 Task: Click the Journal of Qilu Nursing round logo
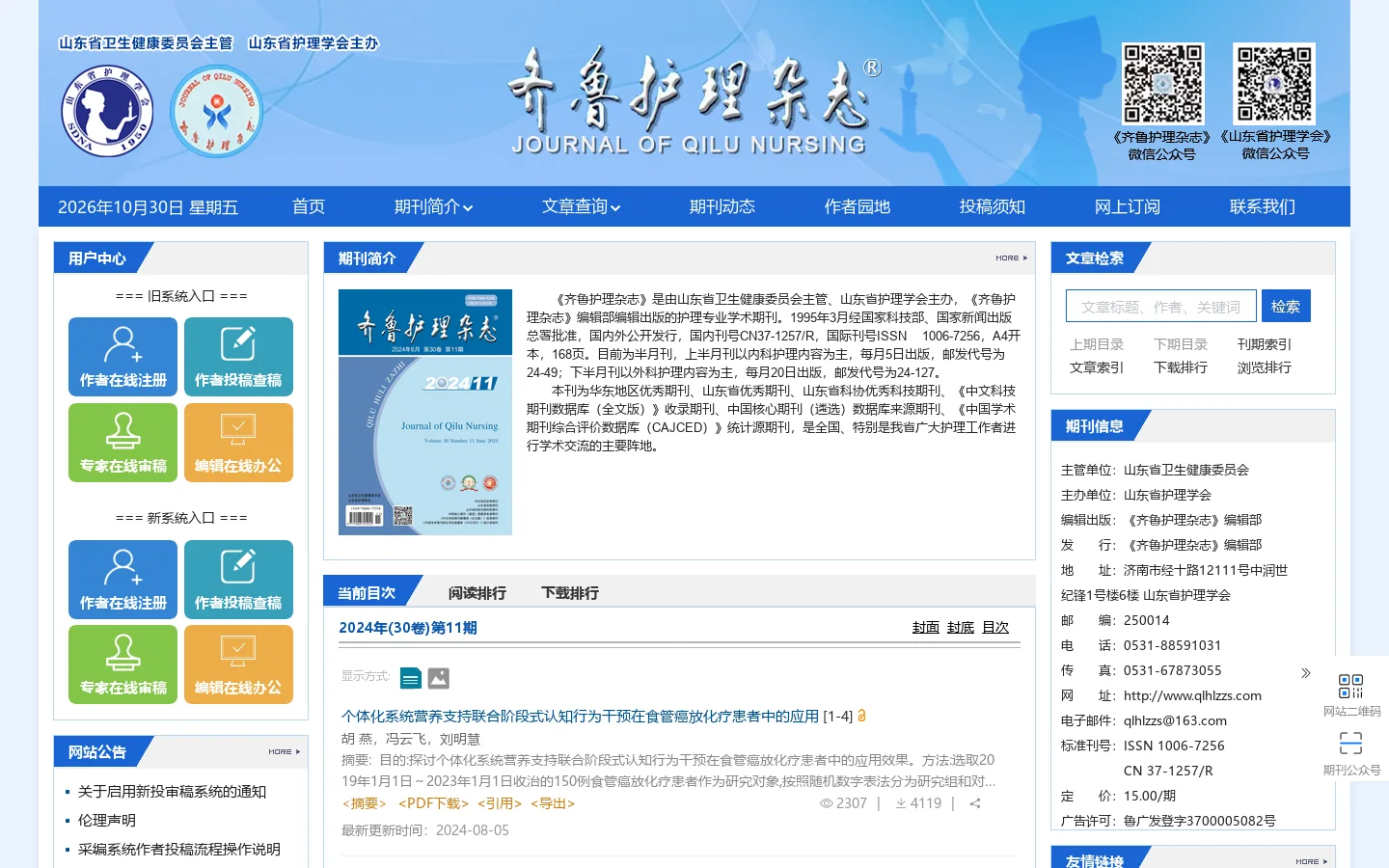coord(217,111)
